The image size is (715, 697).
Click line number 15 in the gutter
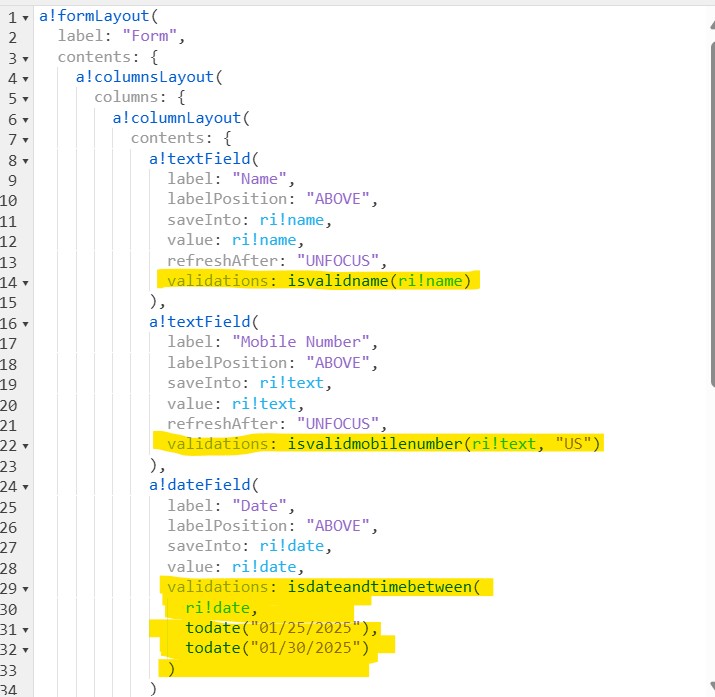click(9, 303)
